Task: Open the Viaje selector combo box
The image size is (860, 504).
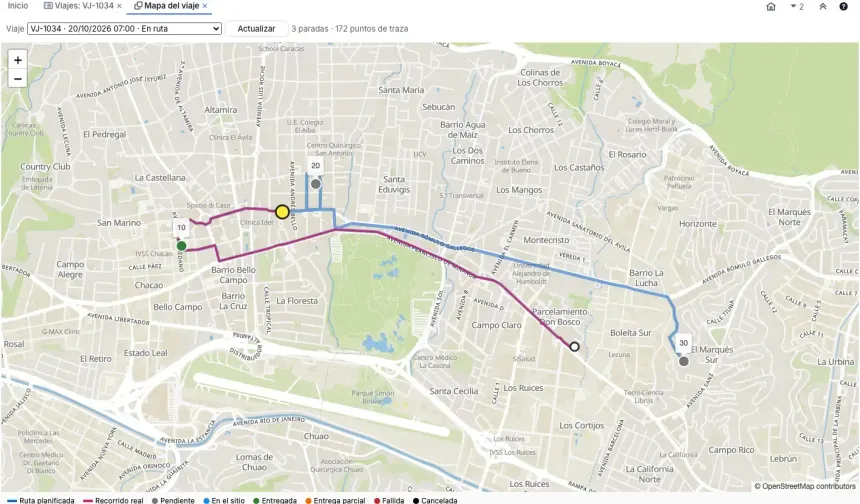Action: [125, 29]
